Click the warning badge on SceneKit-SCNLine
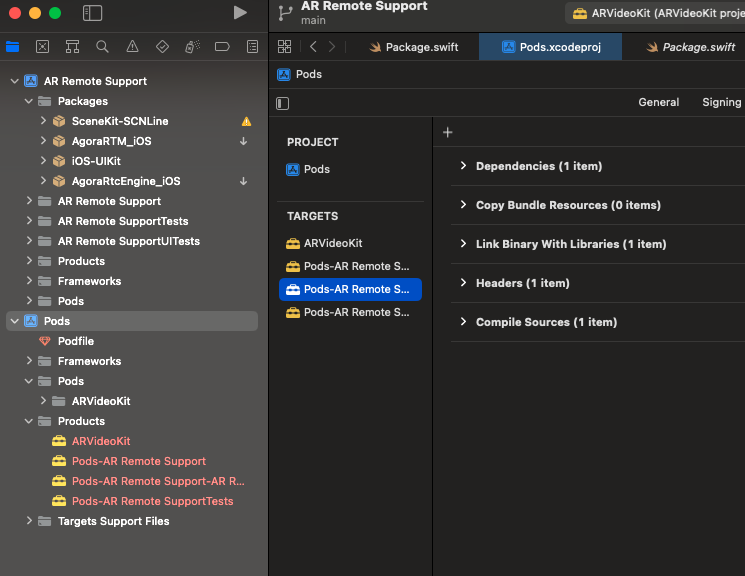Viewport: 745px width, 576px height. [x=246, y=121]
